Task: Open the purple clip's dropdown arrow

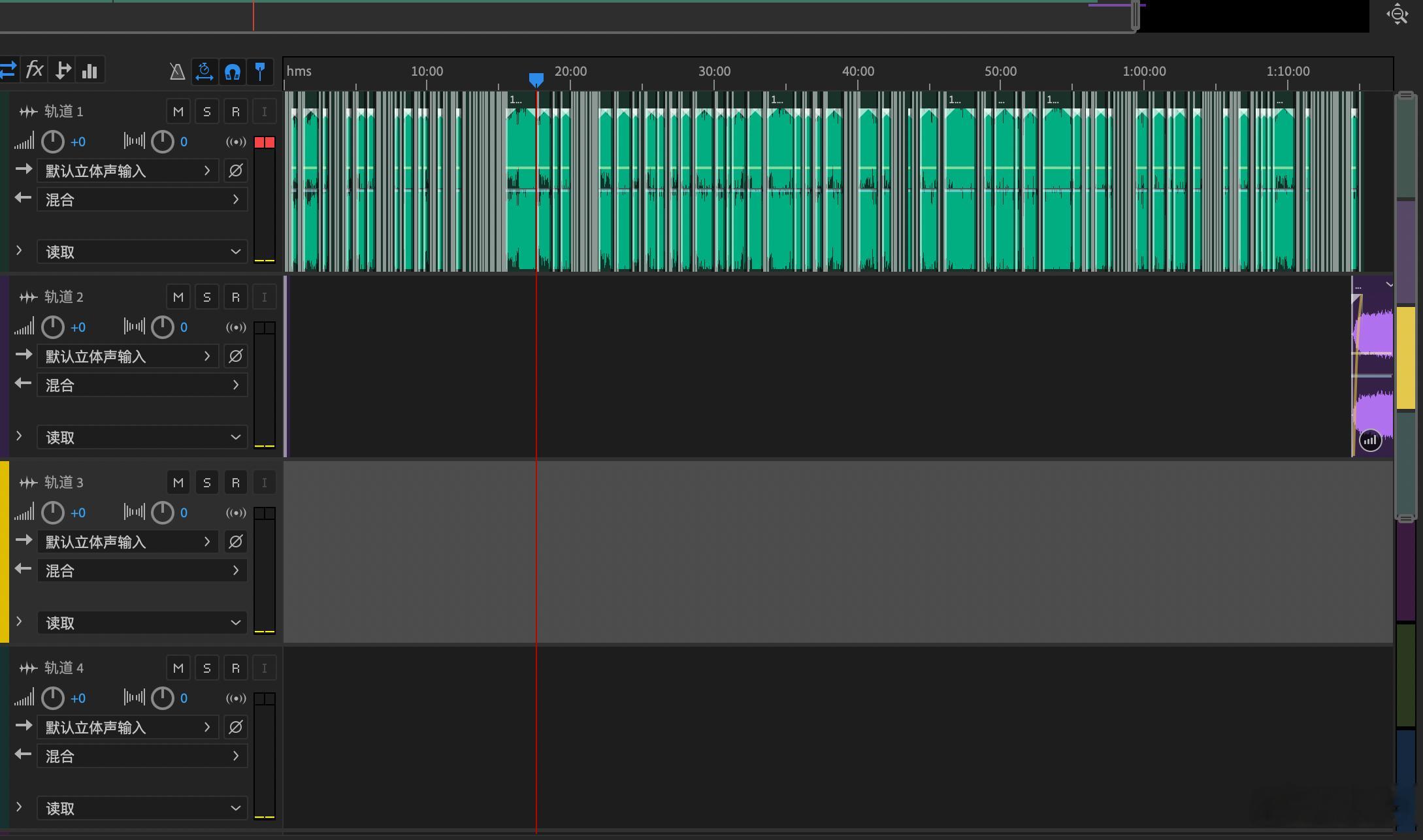Action: 1389,285
